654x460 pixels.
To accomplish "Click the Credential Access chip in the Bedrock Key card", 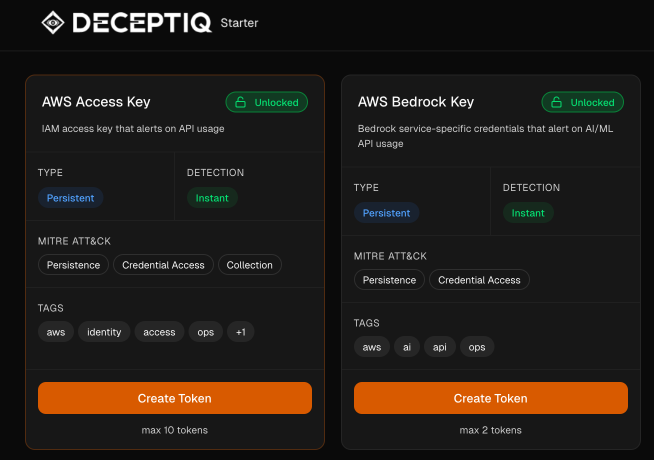I will click(479, 280).
